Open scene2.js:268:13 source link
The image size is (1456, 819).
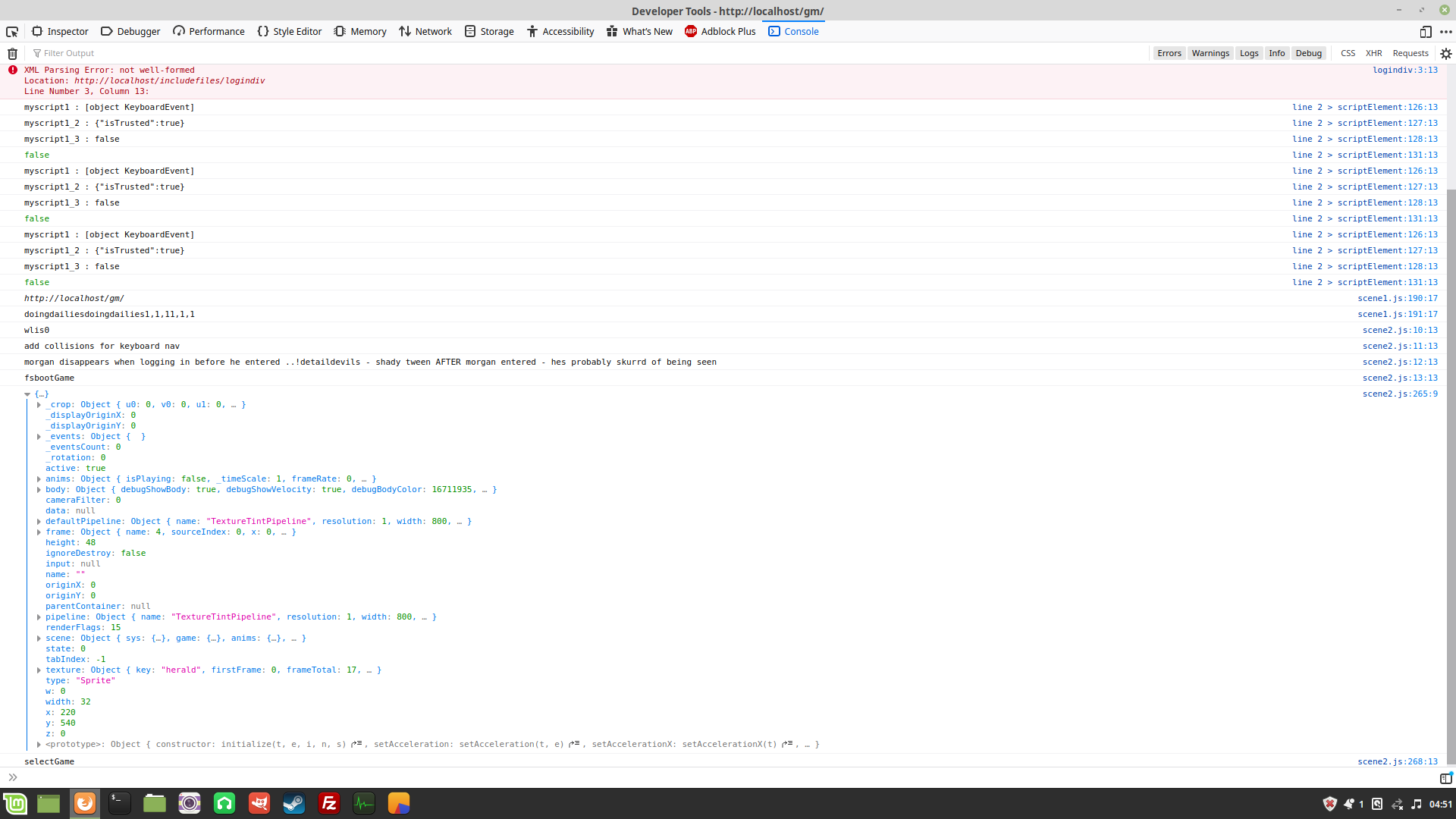[x=1398, y=761]
